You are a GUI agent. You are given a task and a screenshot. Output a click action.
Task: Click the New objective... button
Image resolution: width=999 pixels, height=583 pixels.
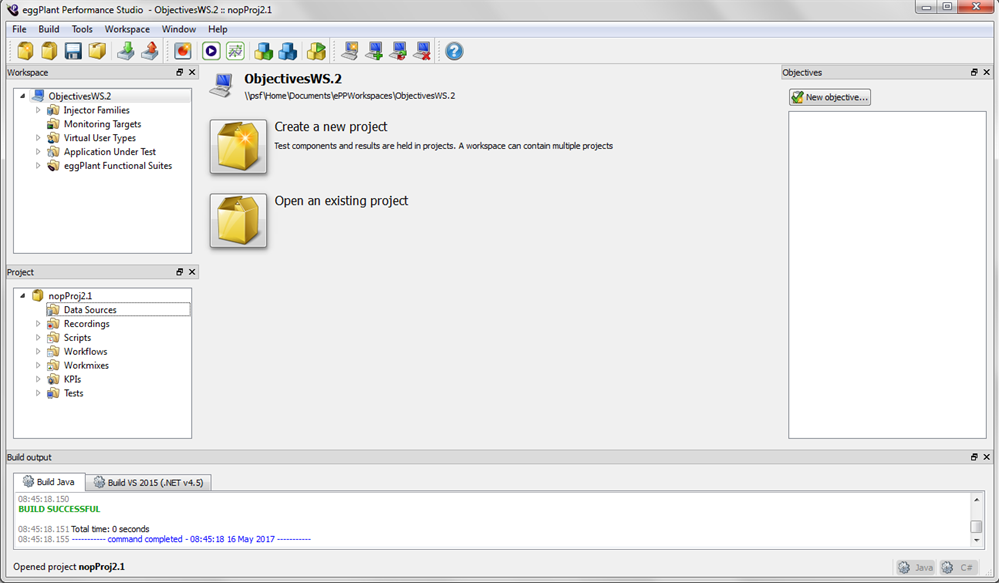830,97
